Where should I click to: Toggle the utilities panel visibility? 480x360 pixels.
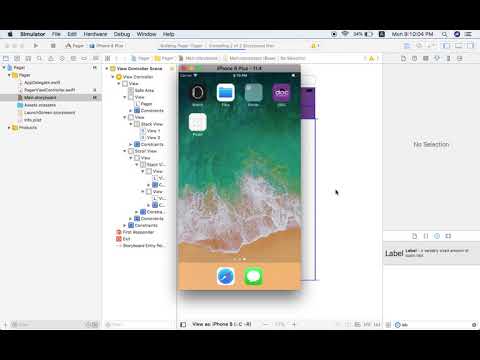(470, 46)
